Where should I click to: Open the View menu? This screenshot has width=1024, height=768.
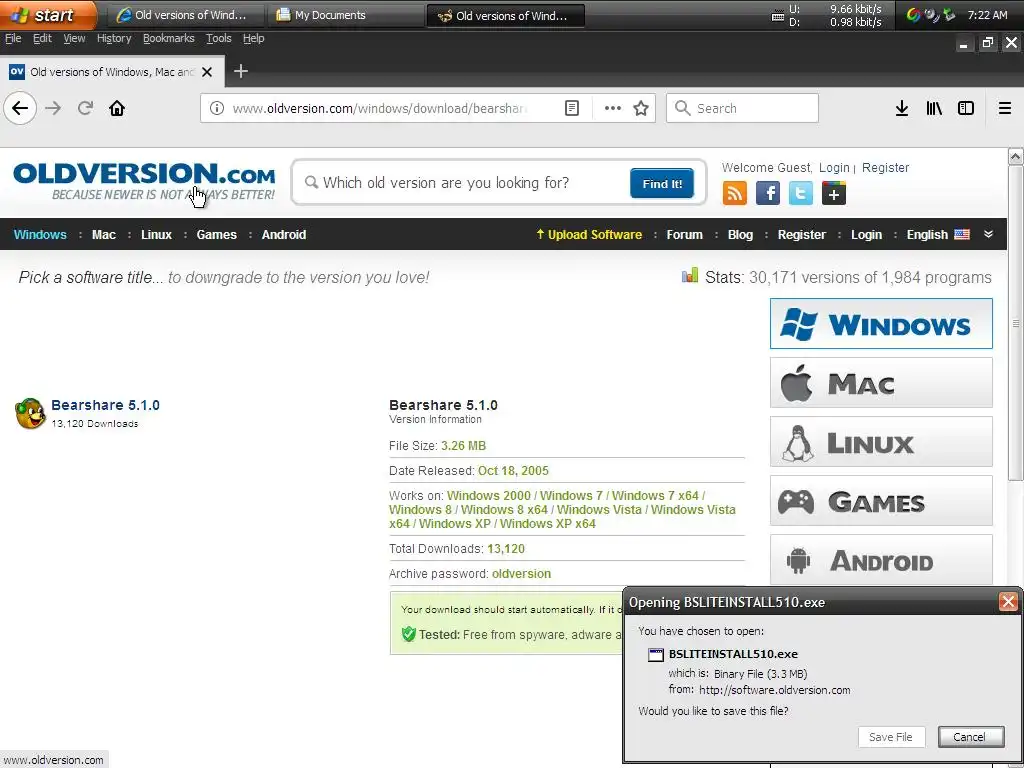pyautogui.click(x=74, y=38)
